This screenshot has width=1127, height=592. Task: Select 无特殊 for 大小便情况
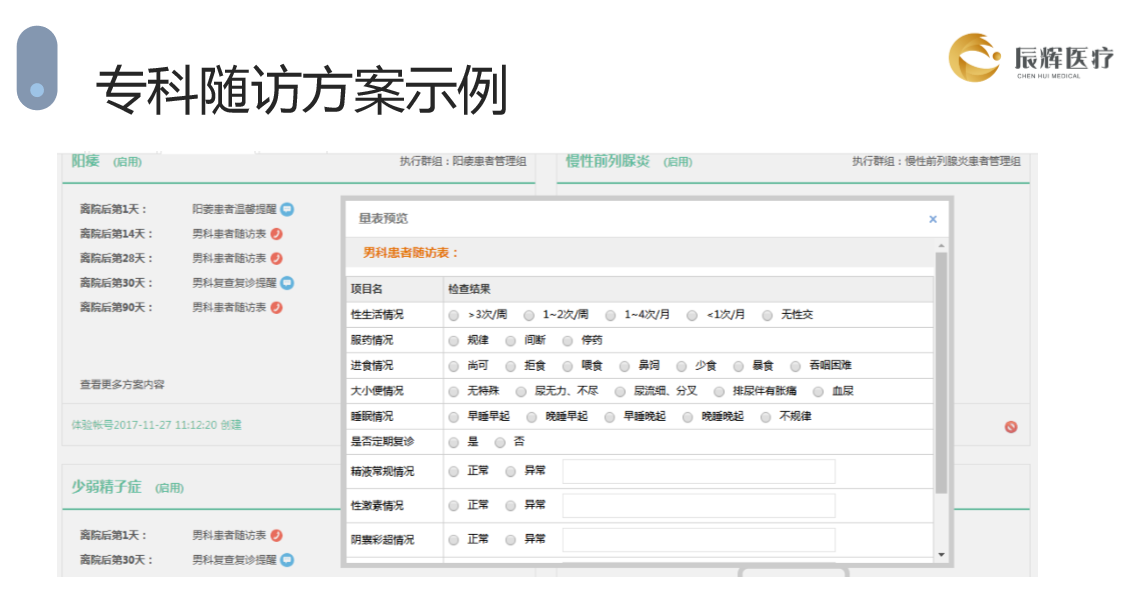454,392
